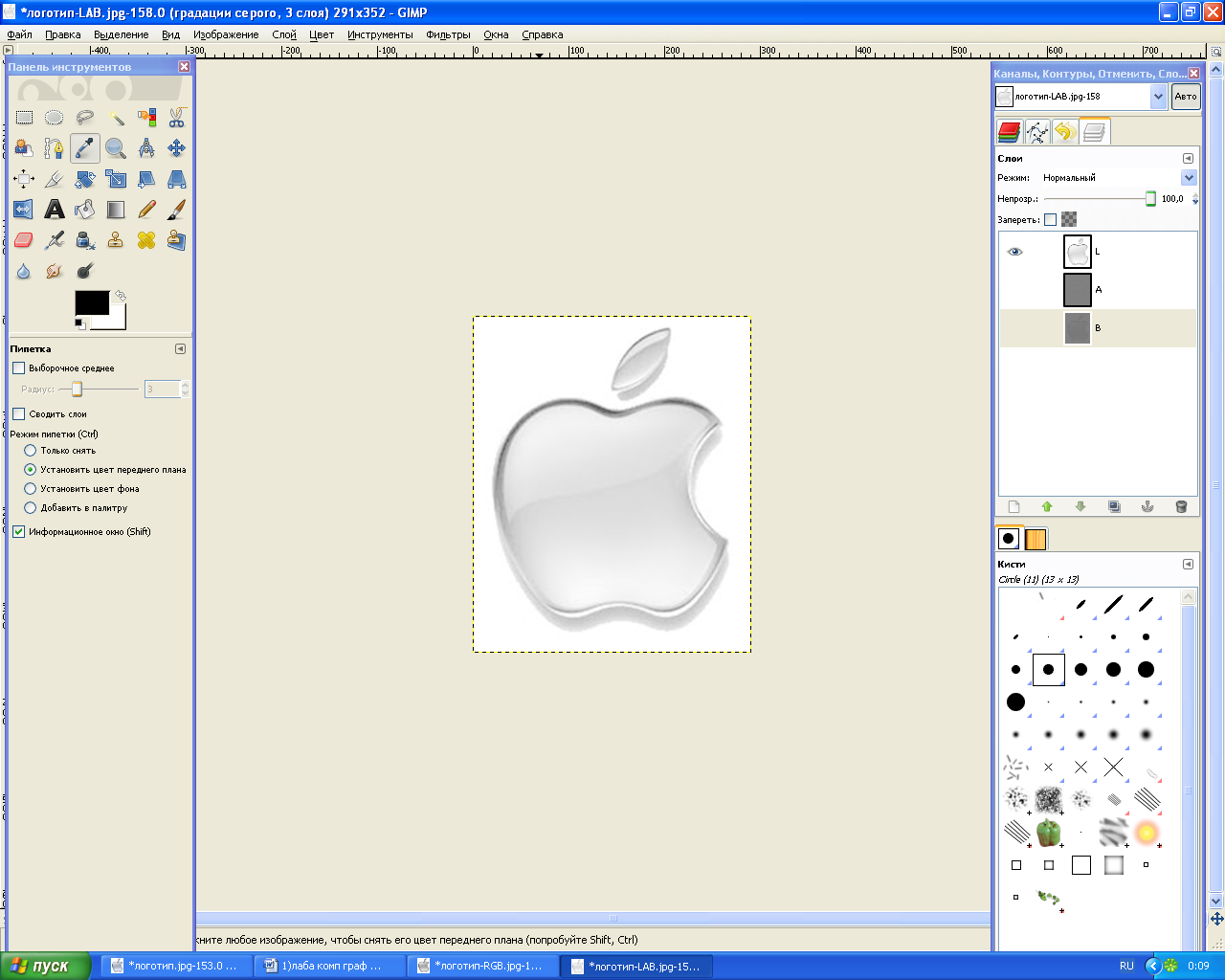Open the 'Цвет' menu

(x=322, y=34)
